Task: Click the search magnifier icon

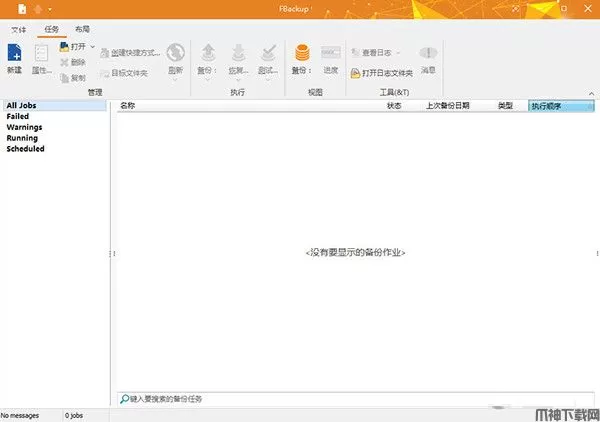Action: 124,399
